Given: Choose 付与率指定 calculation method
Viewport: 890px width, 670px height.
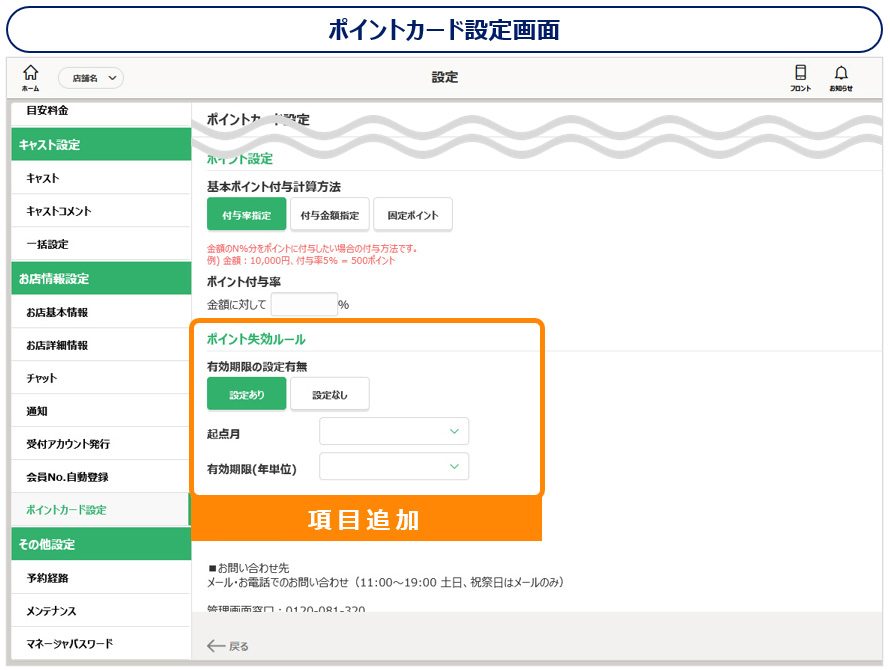Looking at the screenshot, I should point(247,214).
